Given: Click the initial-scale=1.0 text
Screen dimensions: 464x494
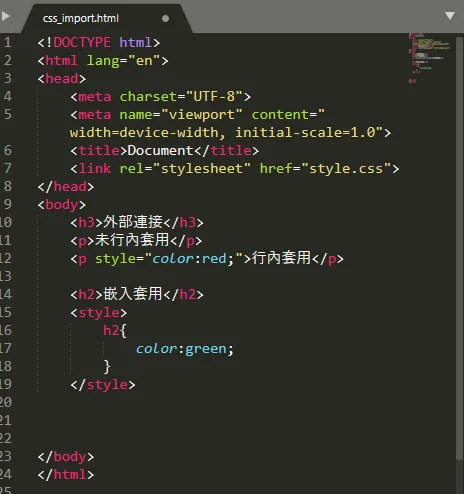Looking at the screenshot, I should coord(305,133).
